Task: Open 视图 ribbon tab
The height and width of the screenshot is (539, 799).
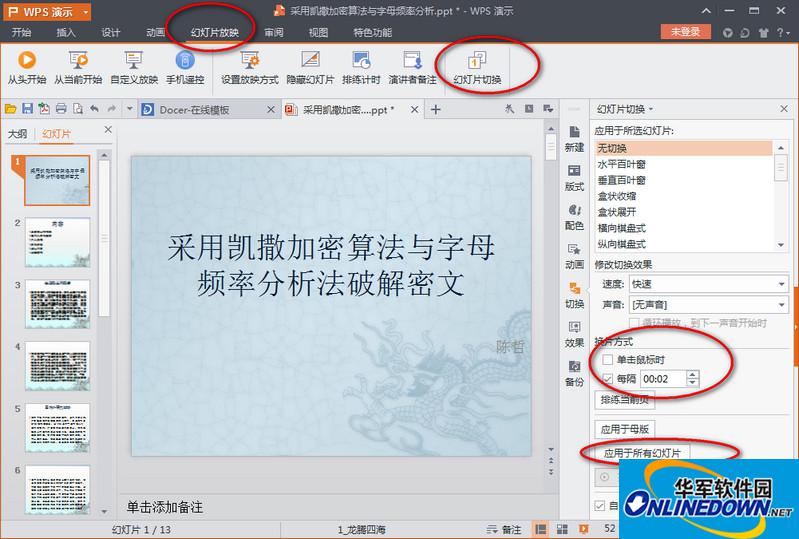Action: coord(318,33)
